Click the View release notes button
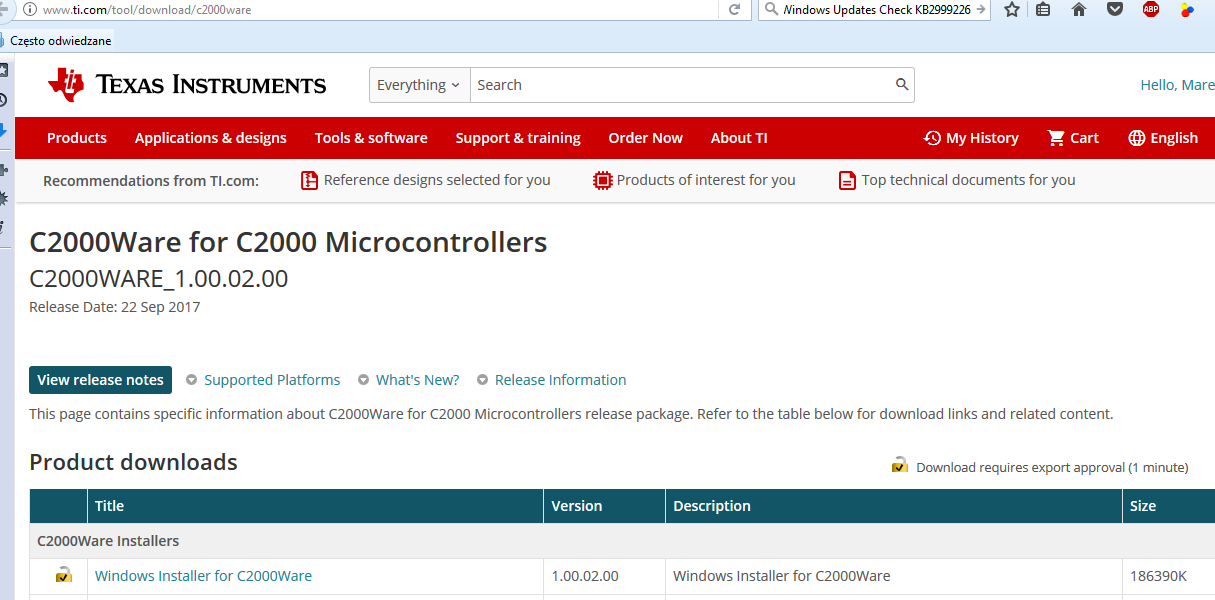 tap(100, 380)
